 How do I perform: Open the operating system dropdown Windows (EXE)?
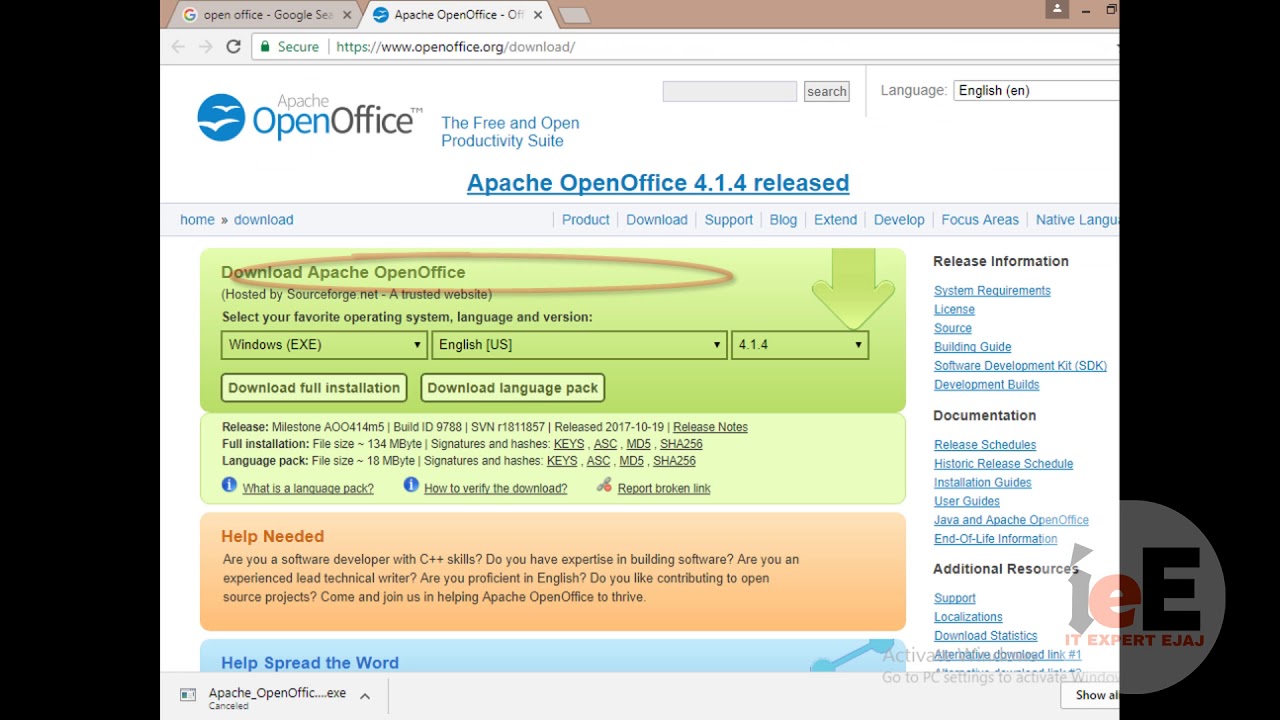tap(325, 345)
